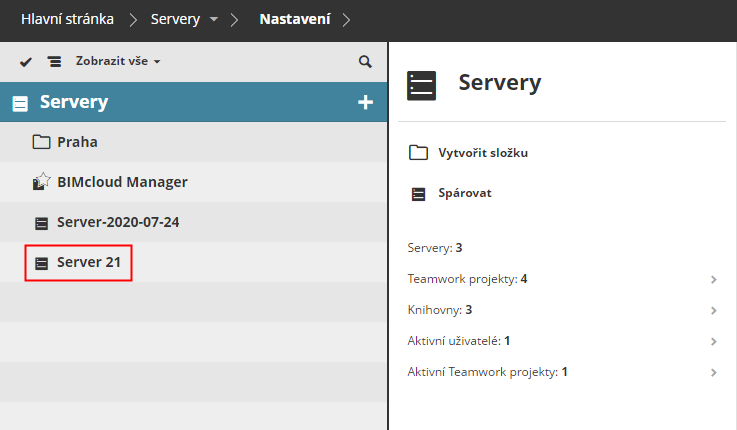737x430 pixels.
Task: Click the tree view list icon
Action: (x=54, y=62)
